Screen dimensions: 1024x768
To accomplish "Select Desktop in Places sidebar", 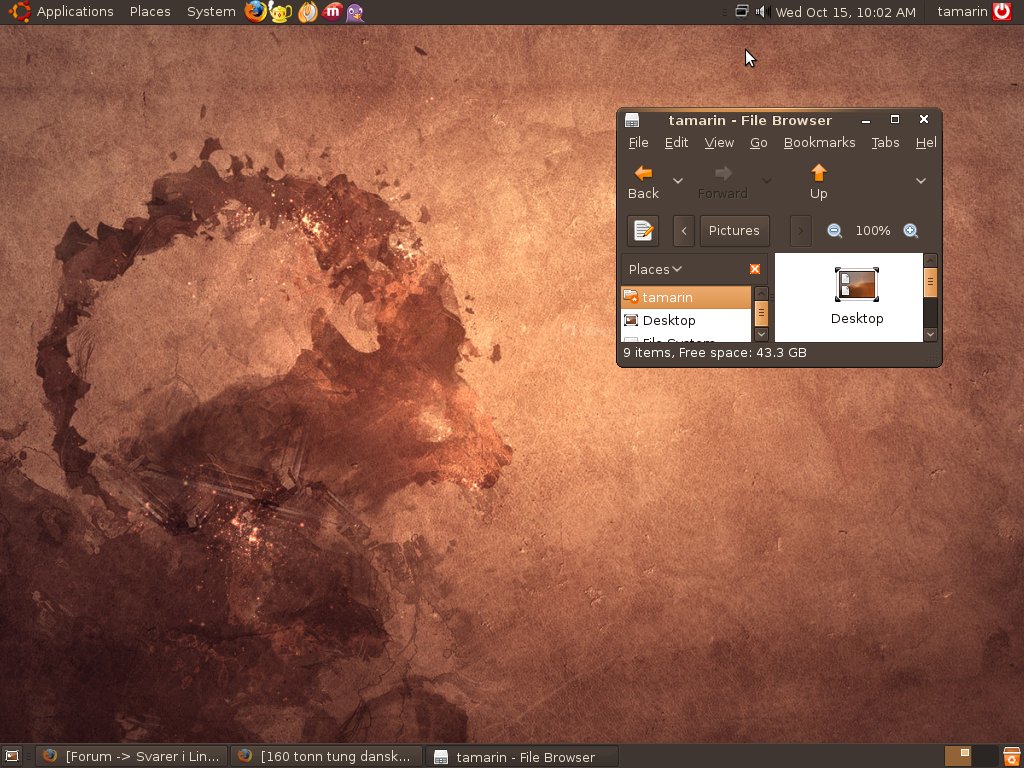I will tap(686, 320).
